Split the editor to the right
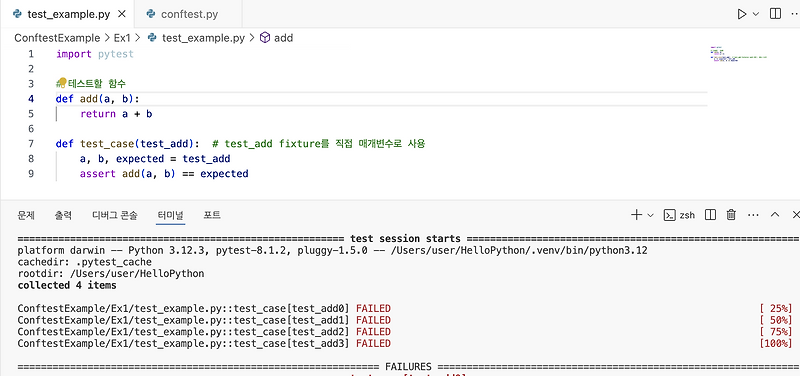The height and width of the screenshot is (376, 800). click(x=775, y=14)
